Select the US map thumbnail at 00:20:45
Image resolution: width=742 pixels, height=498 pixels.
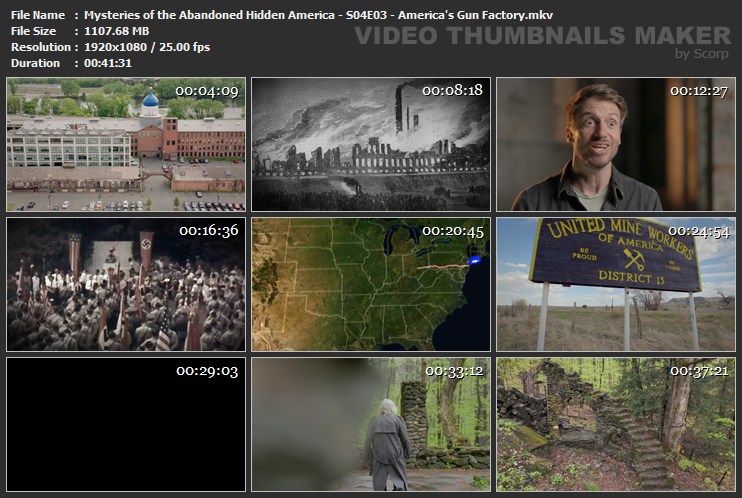click(x=371, y=285)
